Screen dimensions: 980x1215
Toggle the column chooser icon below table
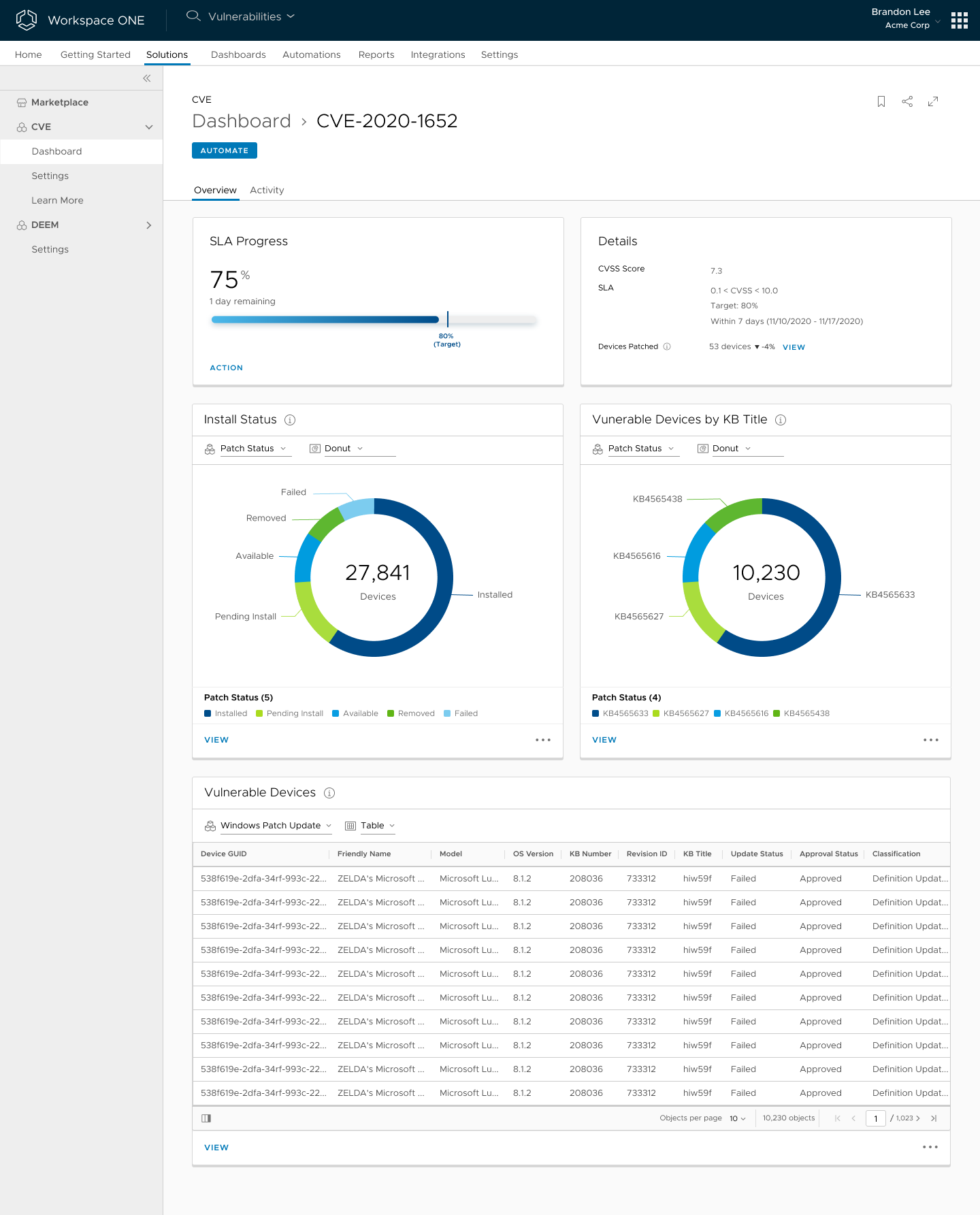pyautogui.click(x=206, y=1118)
